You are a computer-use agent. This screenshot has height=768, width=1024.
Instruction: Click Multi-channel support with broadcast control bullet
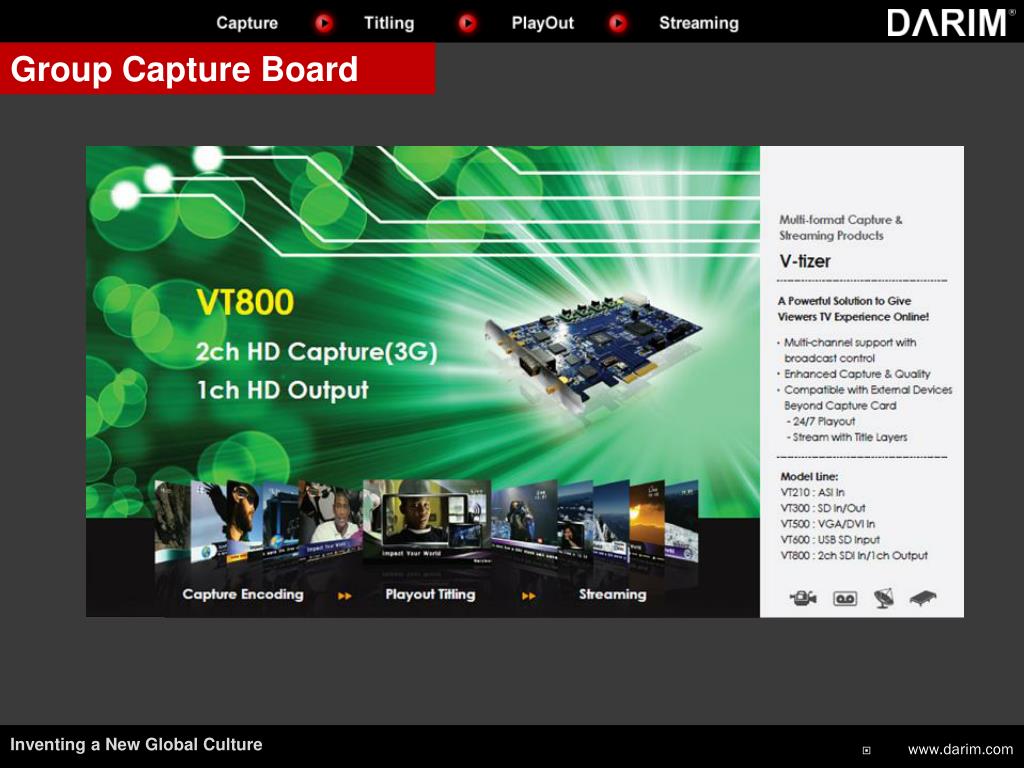pyautogui.click(x=848, y=350)
